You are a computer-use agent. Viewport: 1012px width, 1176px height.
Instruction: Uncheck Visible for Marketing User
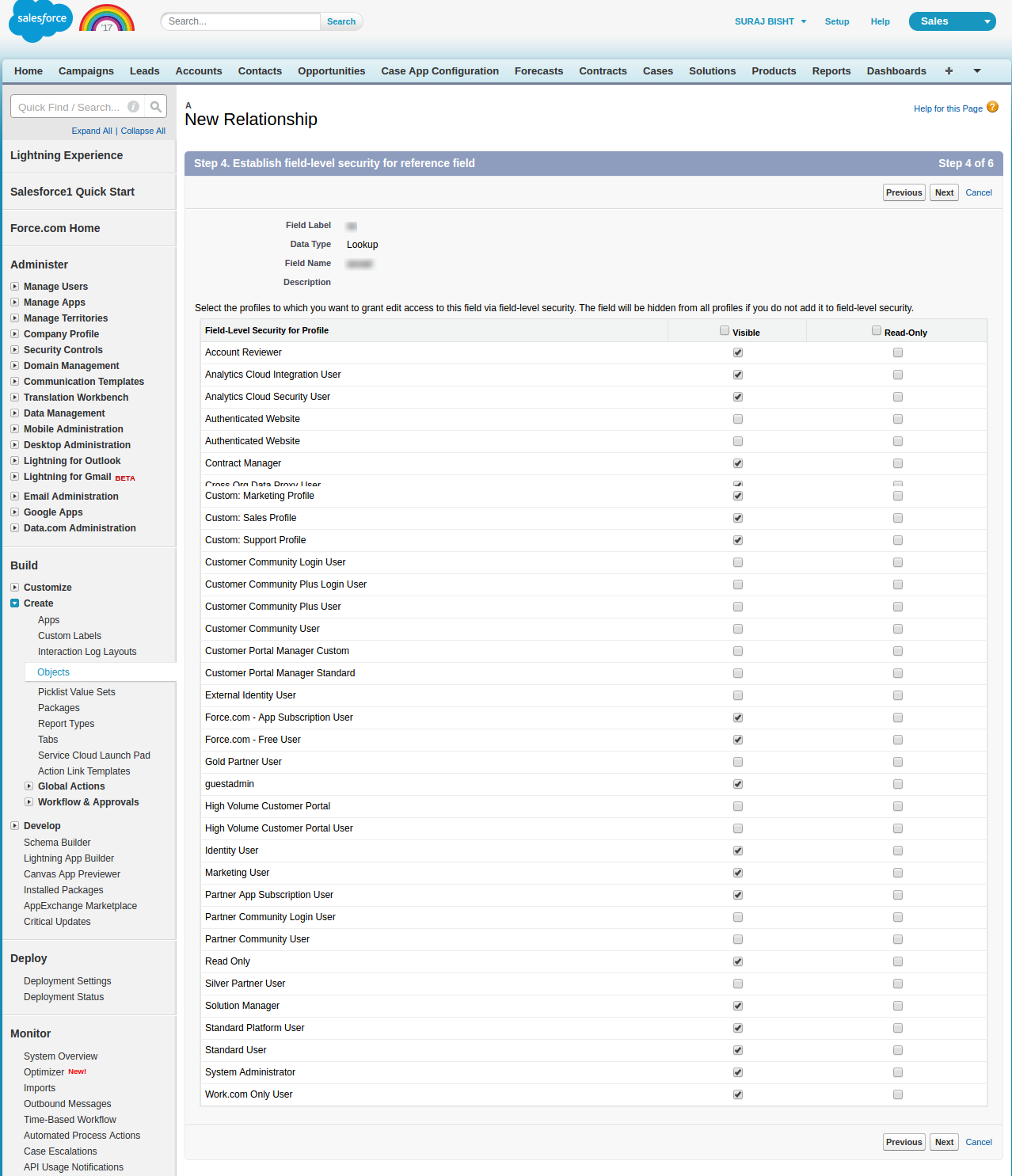738,873
